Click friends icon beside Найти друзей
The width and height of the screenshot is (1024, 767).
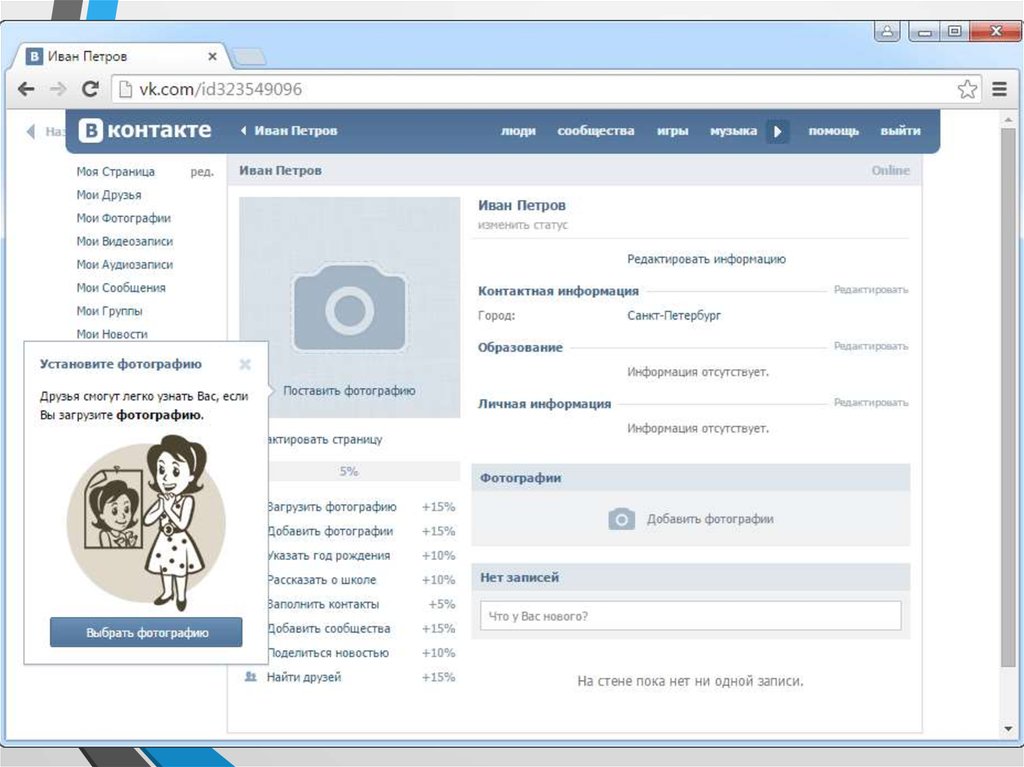pyautogui.click(x=250, y=677)
